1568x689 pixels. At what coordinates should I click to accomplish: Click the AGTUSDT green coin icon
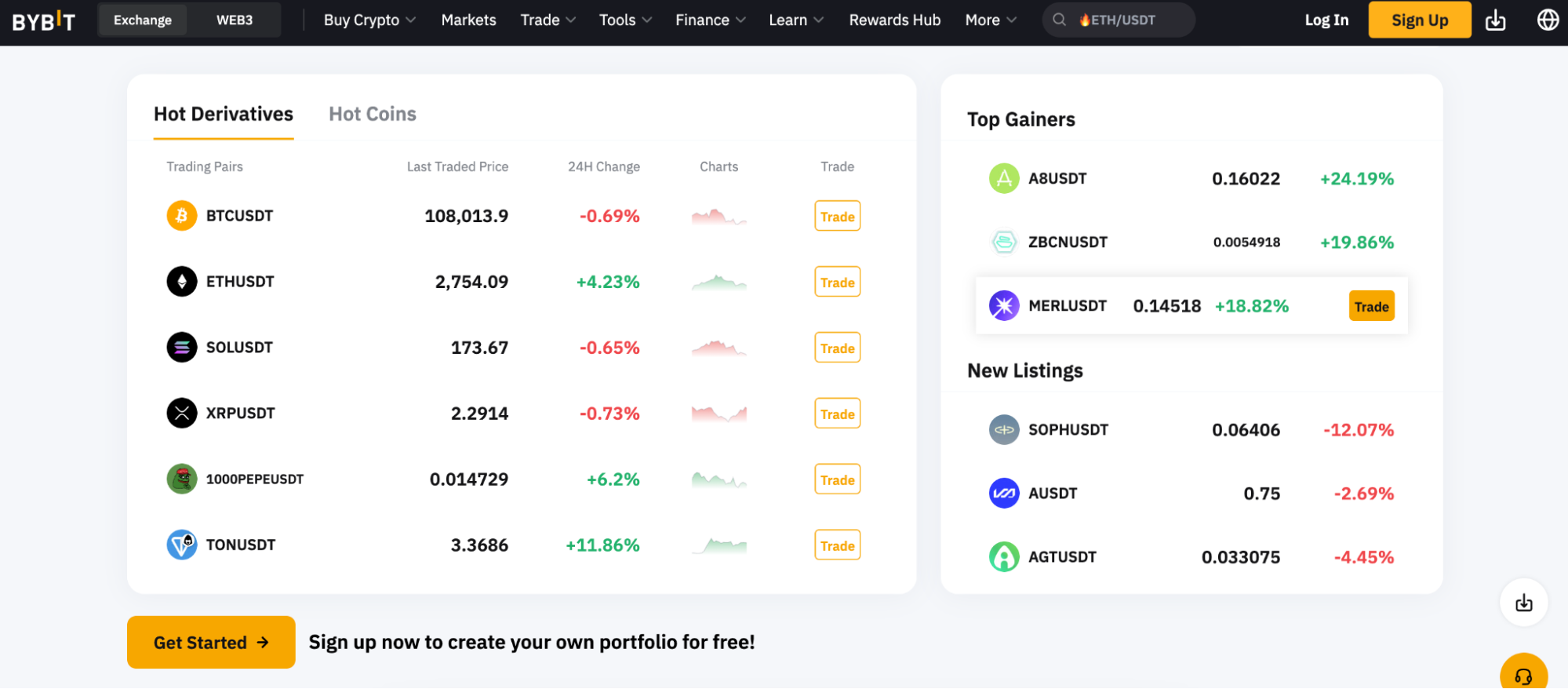tap(1004, 557)
